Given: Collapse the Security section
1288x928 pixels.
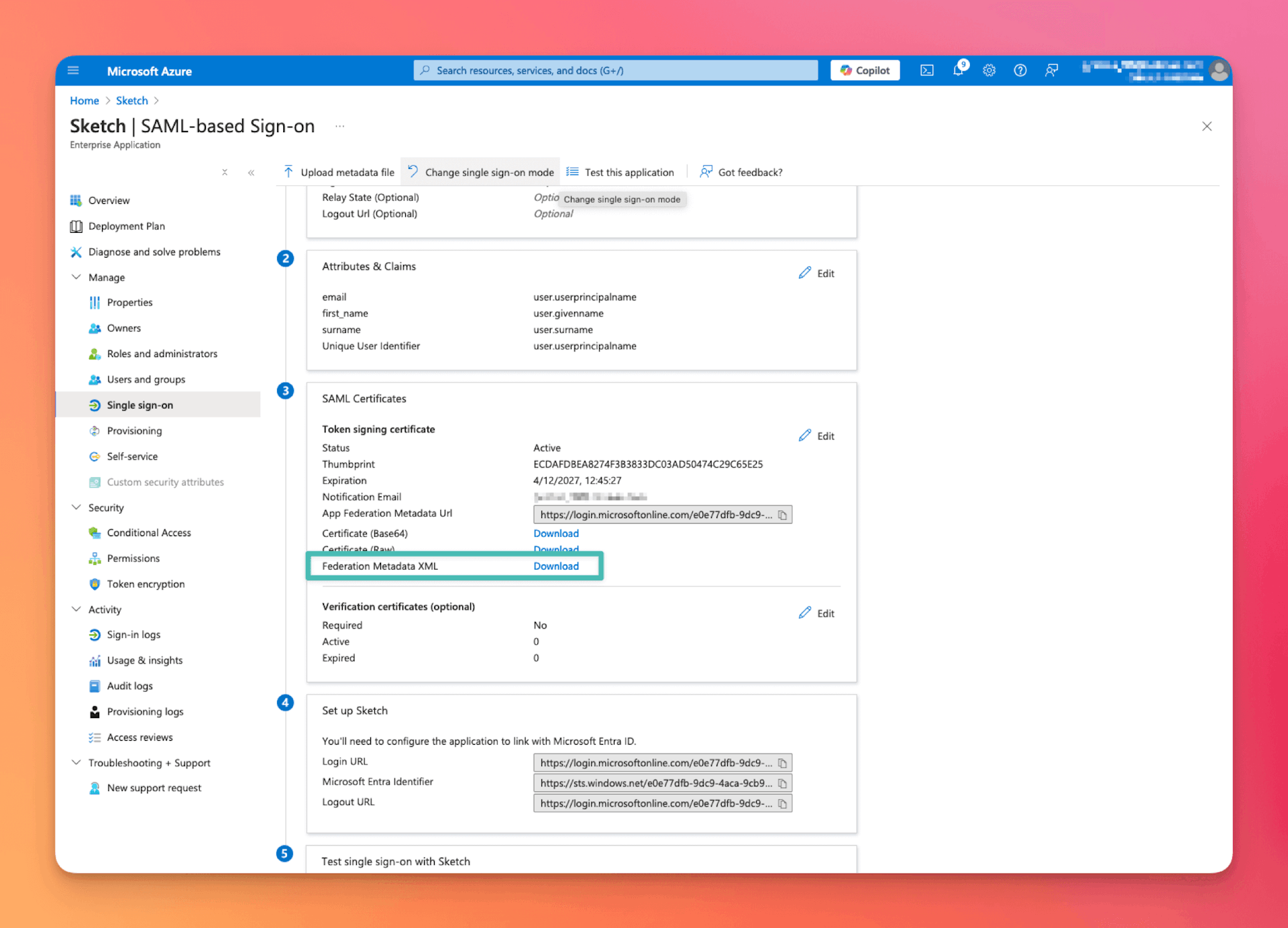Looking at the screenshot, I should coord(76,507).
